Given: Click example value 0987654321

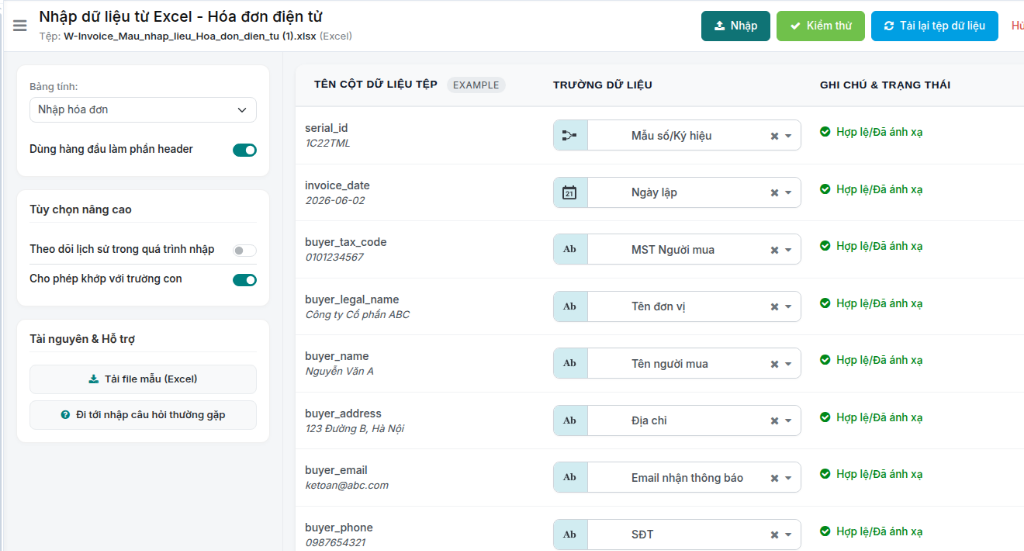Looking at the screenshot, I should 336,543.
